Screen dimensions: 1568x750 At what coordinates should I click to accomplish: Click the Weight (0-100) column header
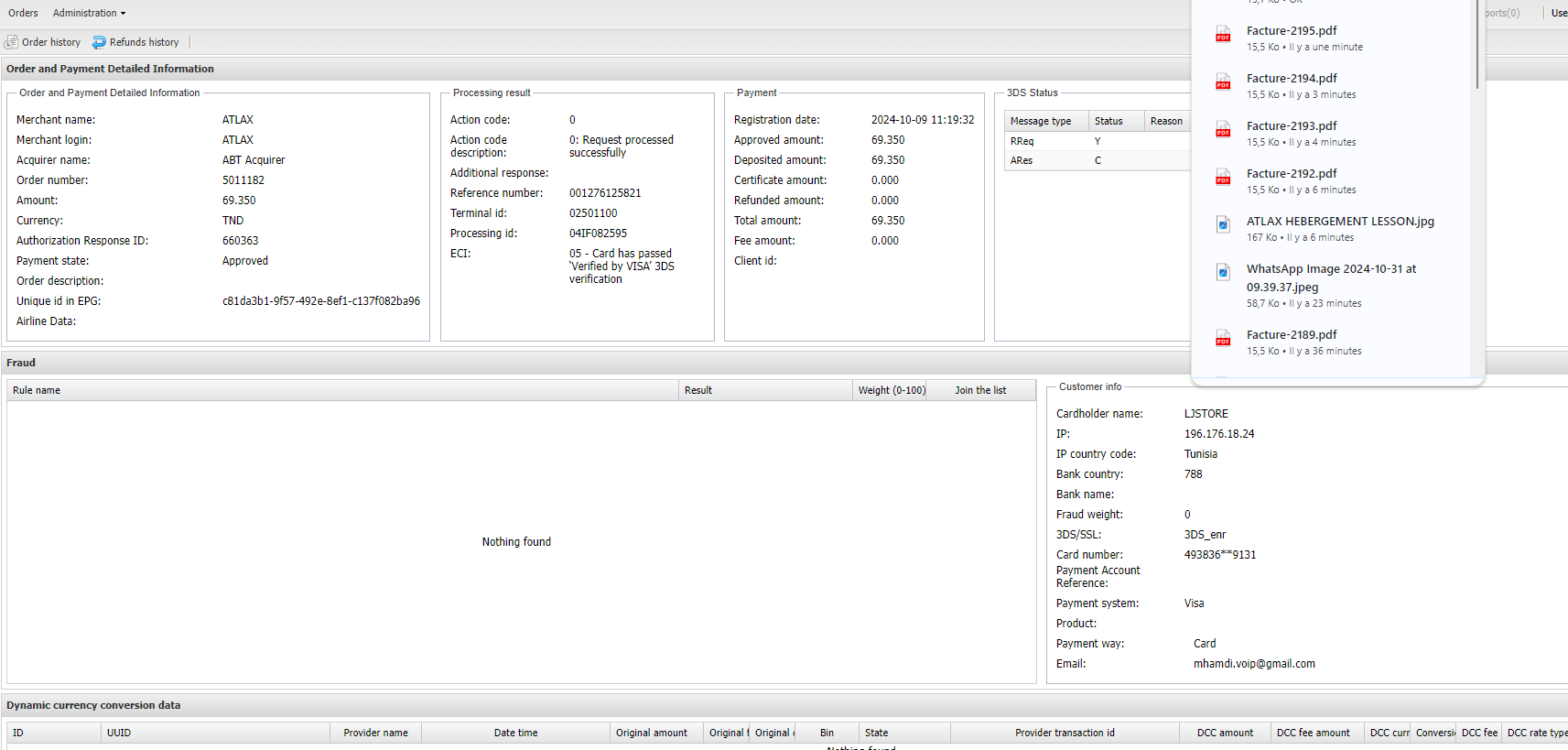pos(891,390)
